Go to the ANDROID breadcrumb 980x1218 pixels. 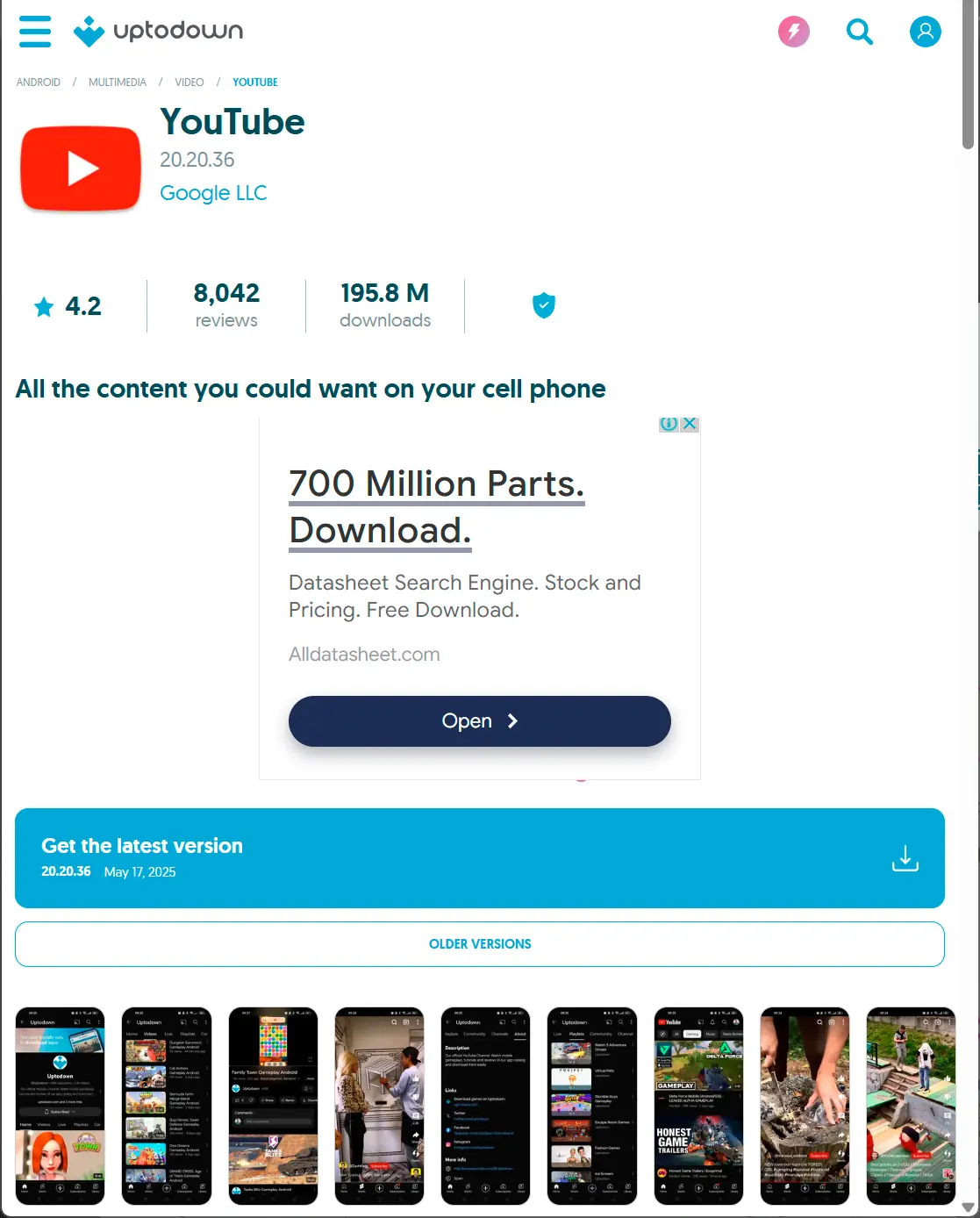[x=39, y=82]
